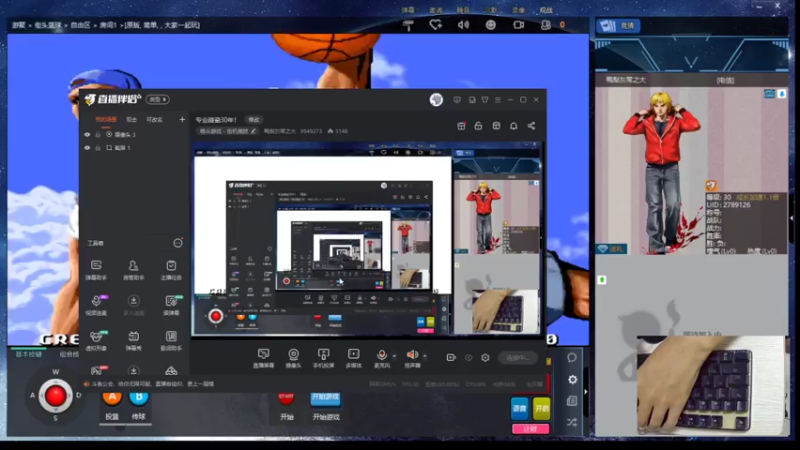
Task: Open the 弹幕 menu at the top
Action: coord(408,10)
